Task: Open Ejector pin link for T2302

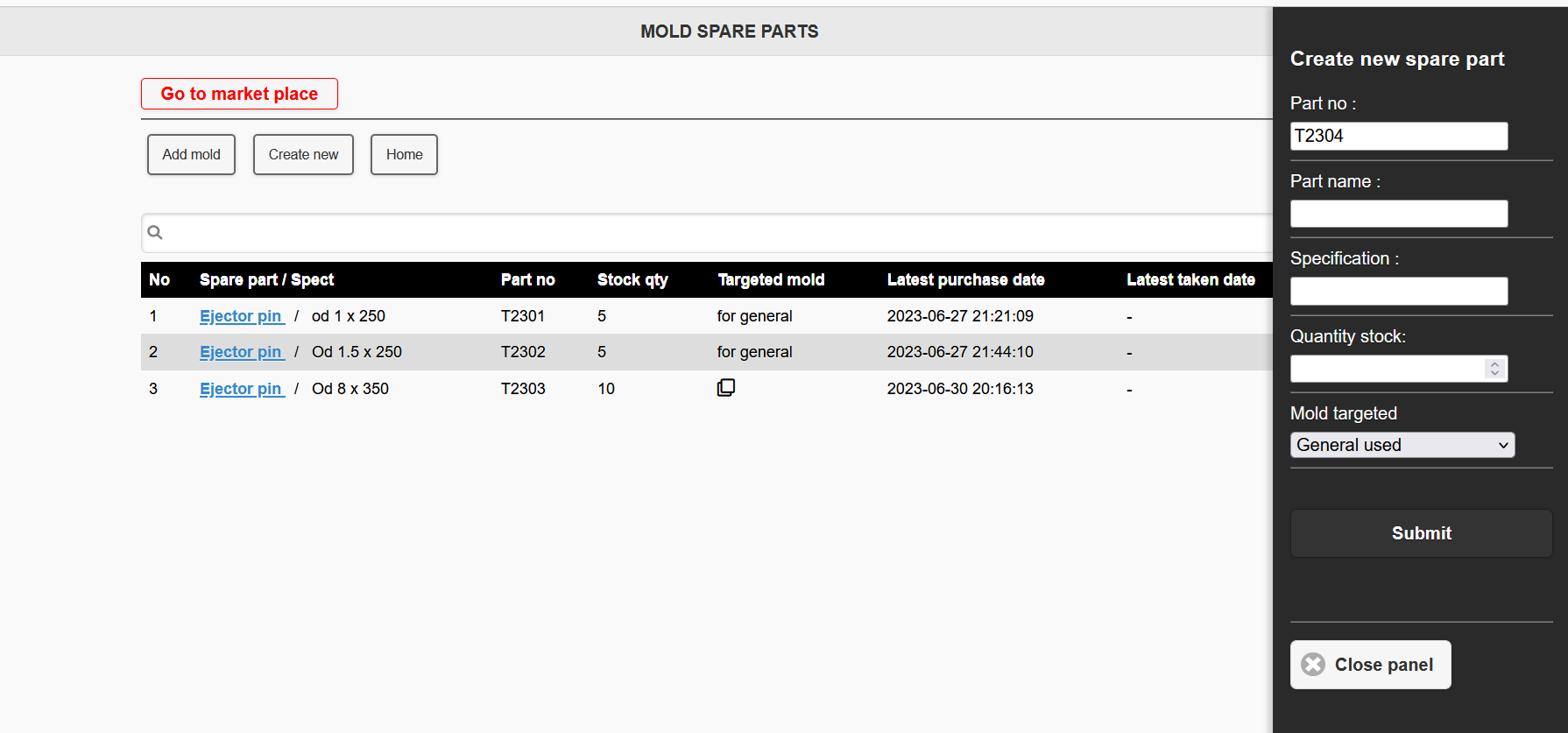Action: [x=241, y=352]
